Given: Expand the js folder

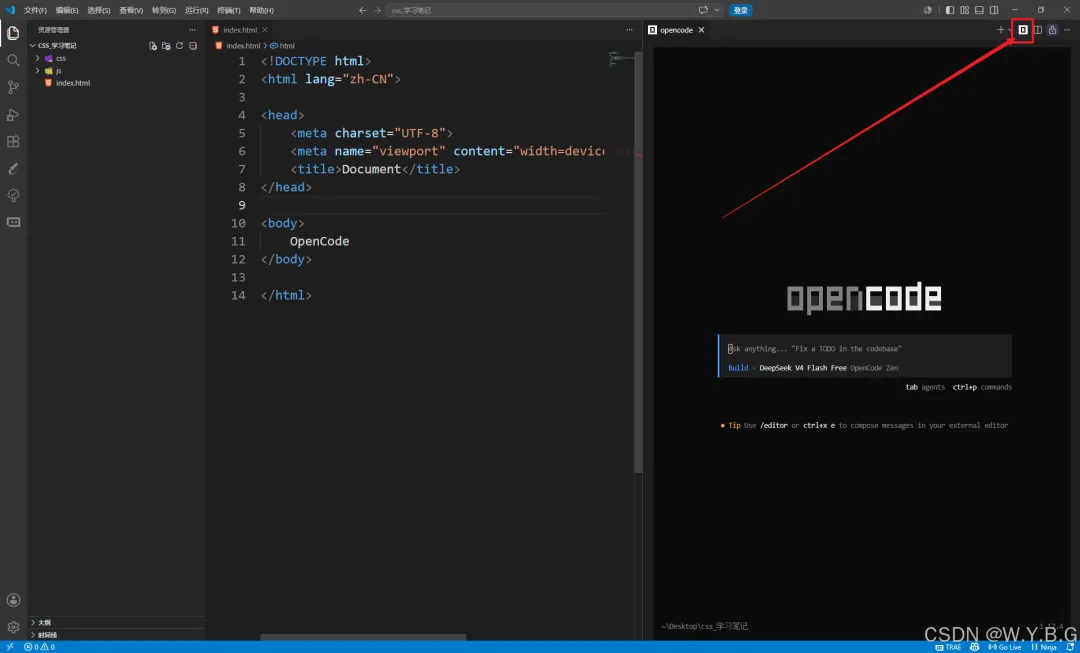Looking at the screenshot, I should pos(38,70).
